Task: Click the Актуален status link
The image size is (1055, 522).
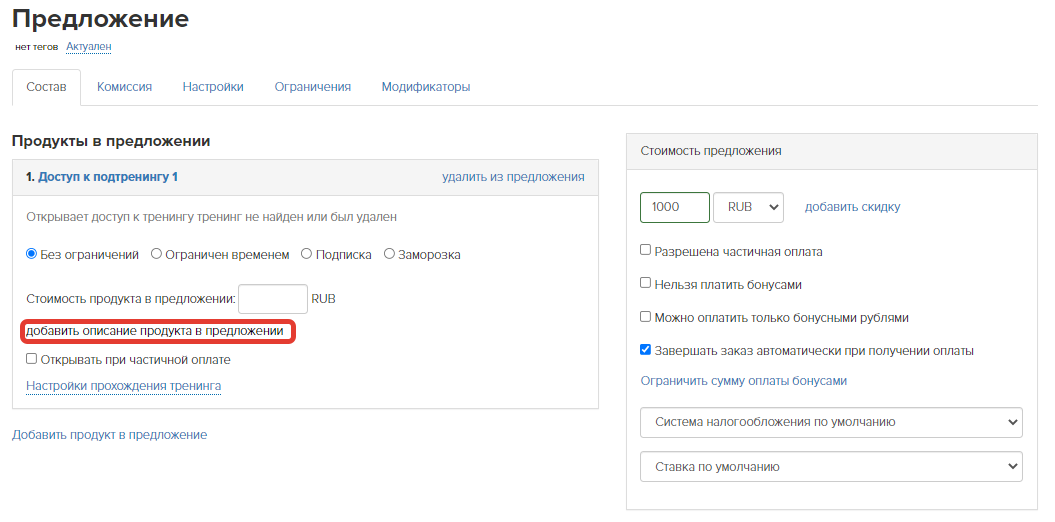Action: 89,46
